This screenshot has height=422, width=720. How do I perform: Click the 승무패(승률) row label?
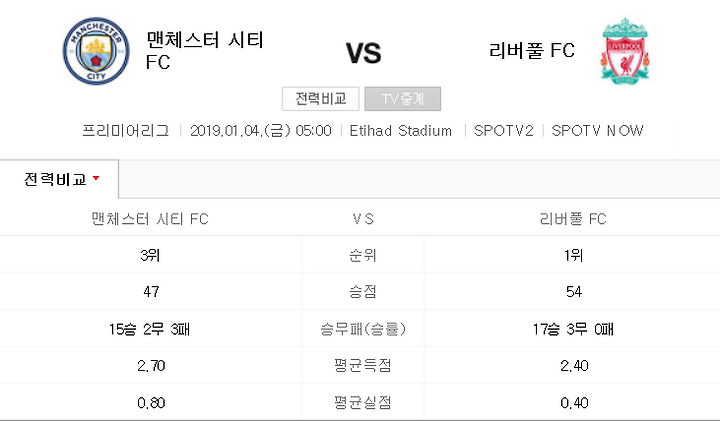pos(363,329)
